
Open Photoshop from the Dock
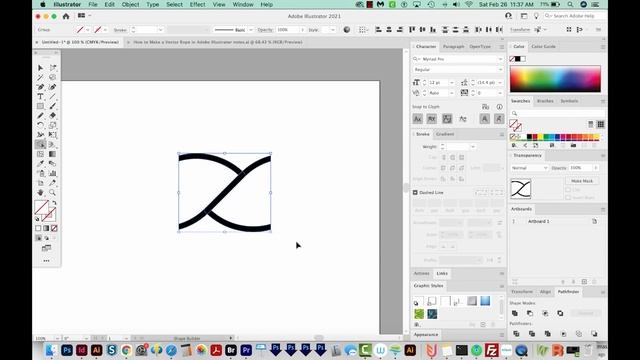point(67,350)
